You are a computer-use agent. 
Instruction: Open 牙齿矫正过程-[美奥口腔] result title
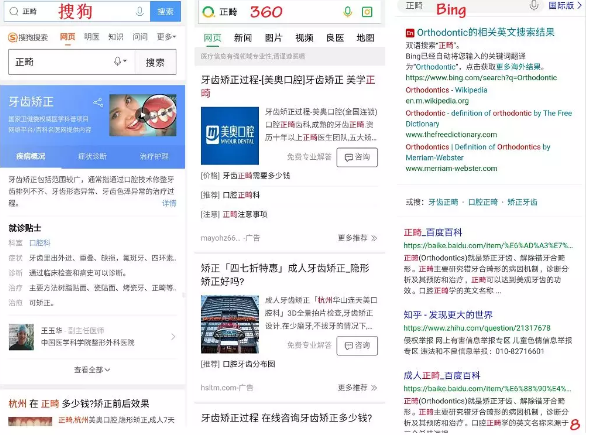point(288,86)
